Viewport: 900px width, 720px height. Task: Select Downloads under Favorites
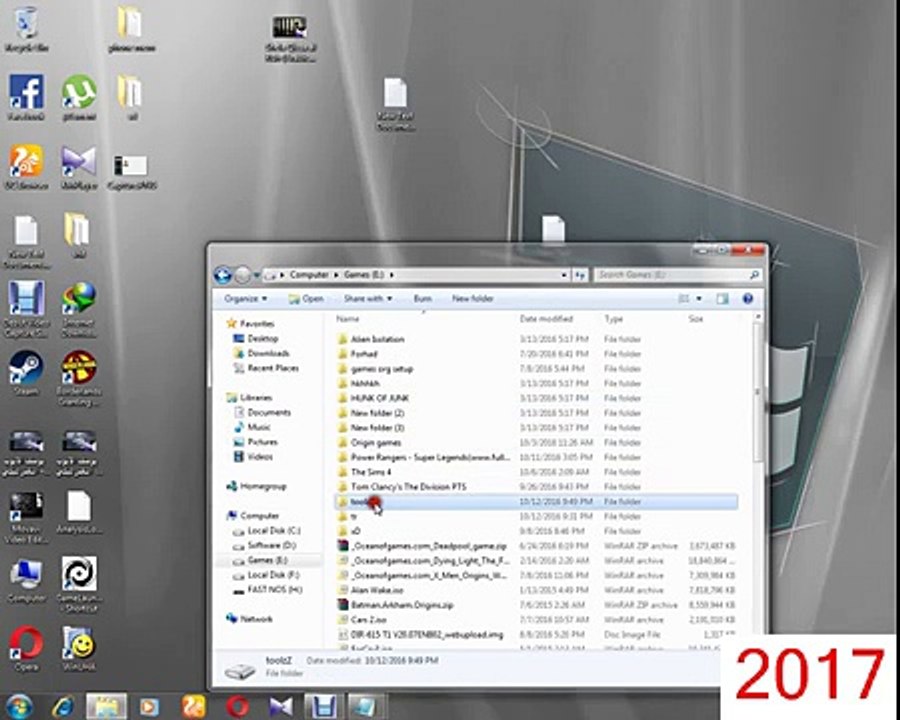pos(262,353)
